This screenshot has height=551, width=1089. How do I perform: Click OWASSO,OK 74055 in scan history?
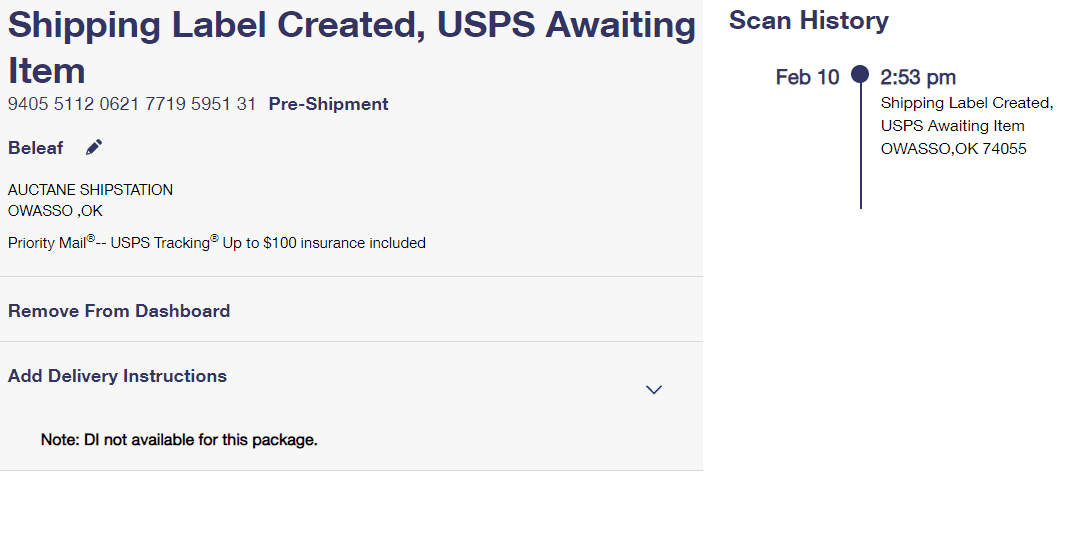click(x=954, y=149)
